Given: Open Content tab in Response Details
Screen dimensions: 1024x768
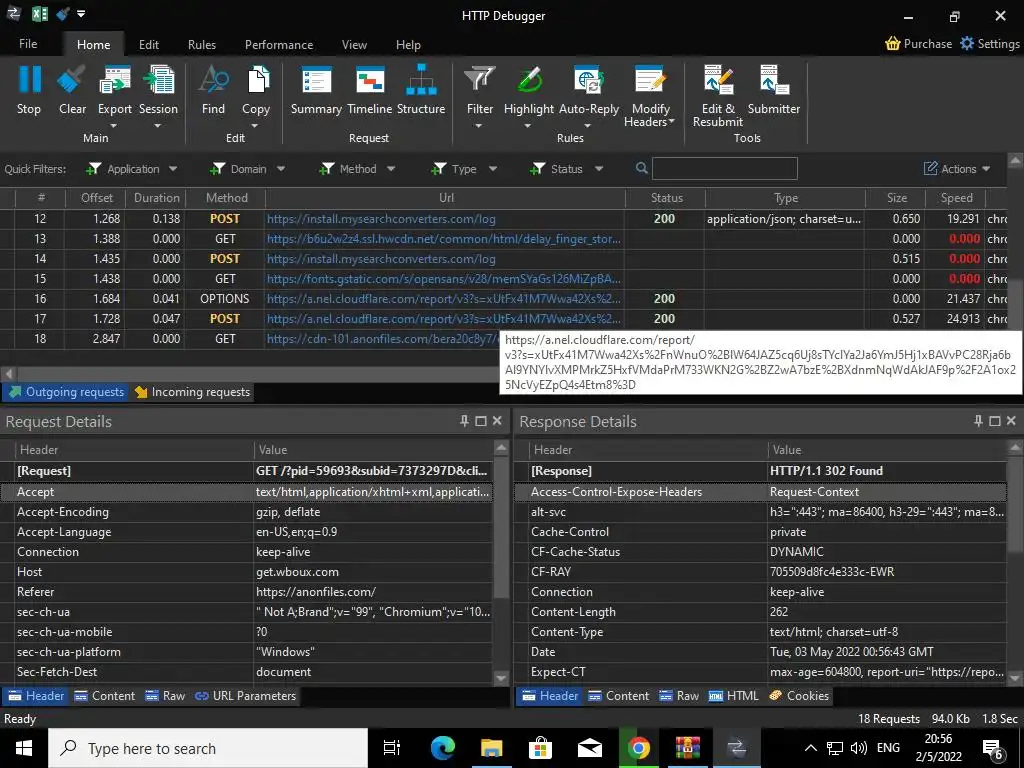Looking at the screenshot, I should point(619,696).
